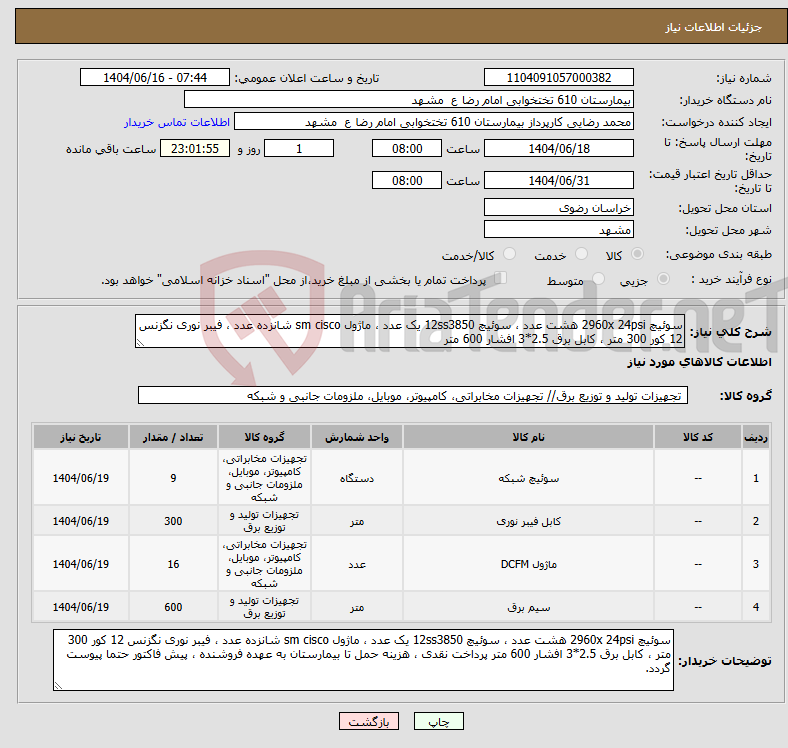Toggle the اسناد خزانه اسلامی payment checkbox
The height and width of the screenshot is (748, 788).
[502, 280]
